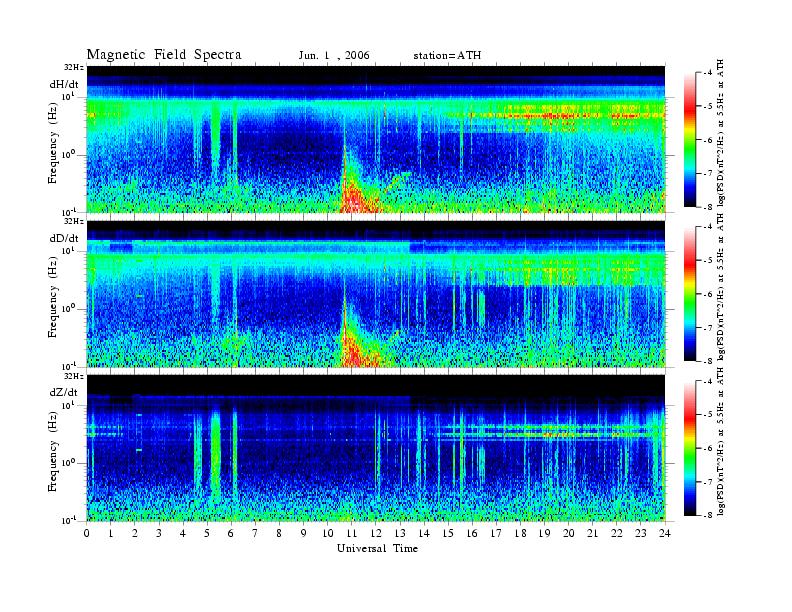Click the 32Hz tick label of dH/dt panel

74,67
